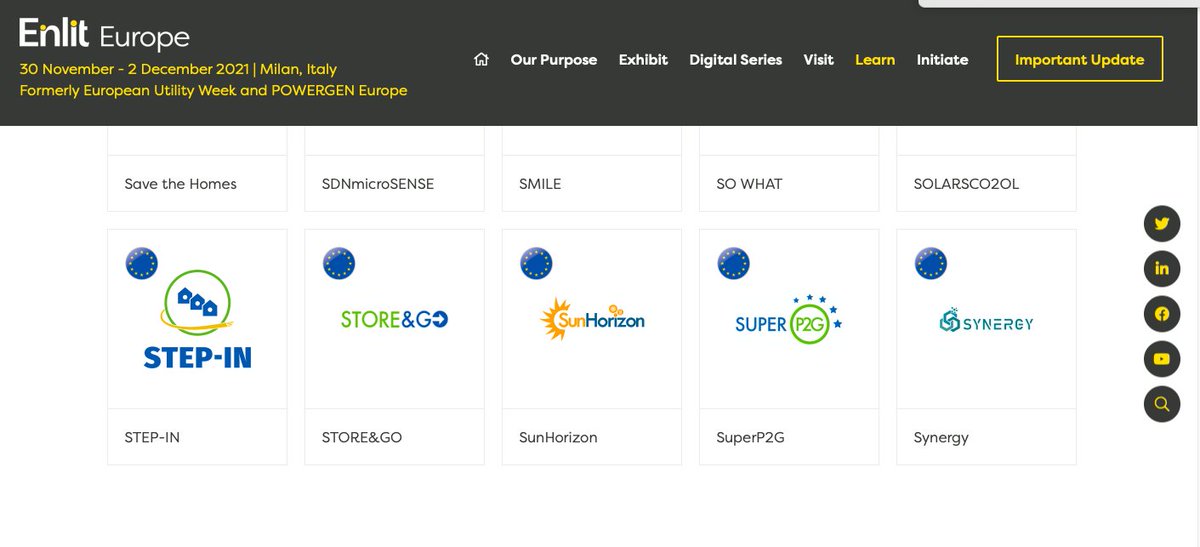Click the STEP-IN card title
Image resolution: width=1200 pixels, height=547 pixels.
[152, 438]
